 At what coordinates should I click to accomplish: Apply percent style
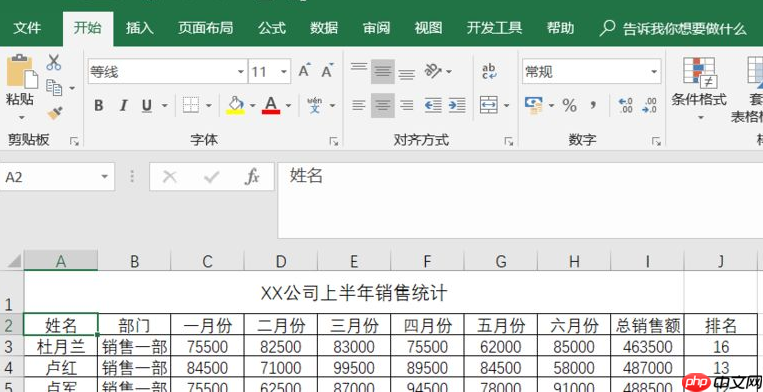point(569,105)
